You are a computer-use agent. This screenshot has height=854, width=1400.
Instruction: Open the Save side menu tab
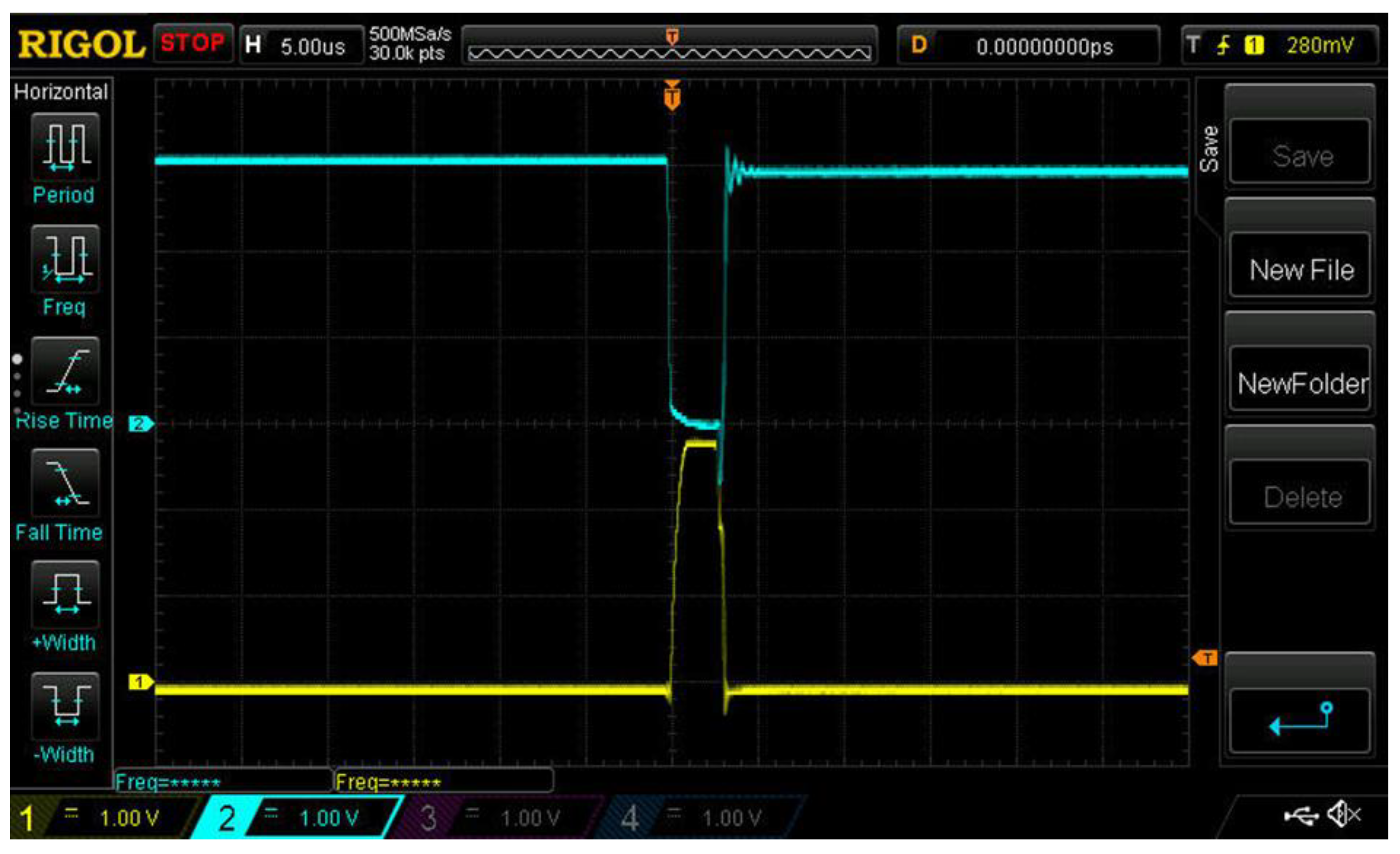pos(1209,149)
